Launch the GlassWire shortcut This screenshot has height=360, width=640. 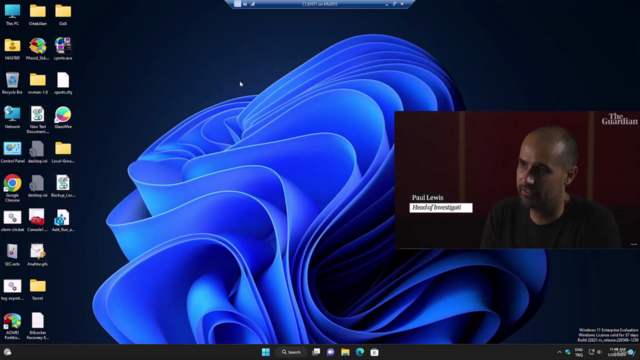63,117
